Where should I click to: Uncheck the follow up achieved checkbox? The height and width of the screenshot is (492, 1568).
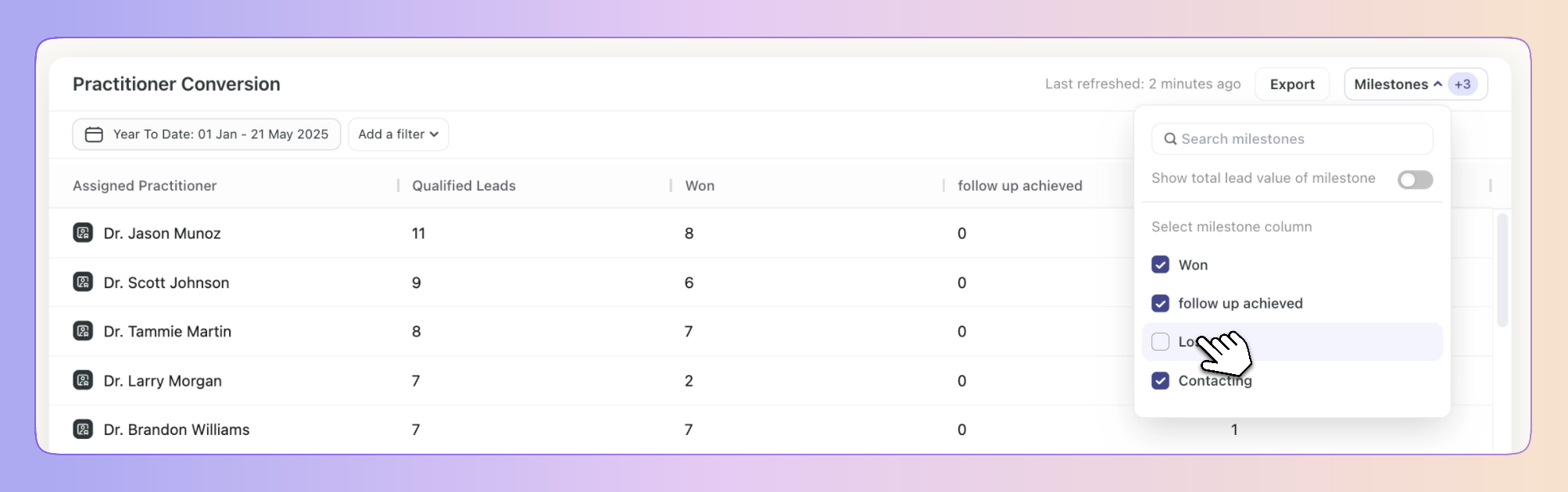(1161, 303)
